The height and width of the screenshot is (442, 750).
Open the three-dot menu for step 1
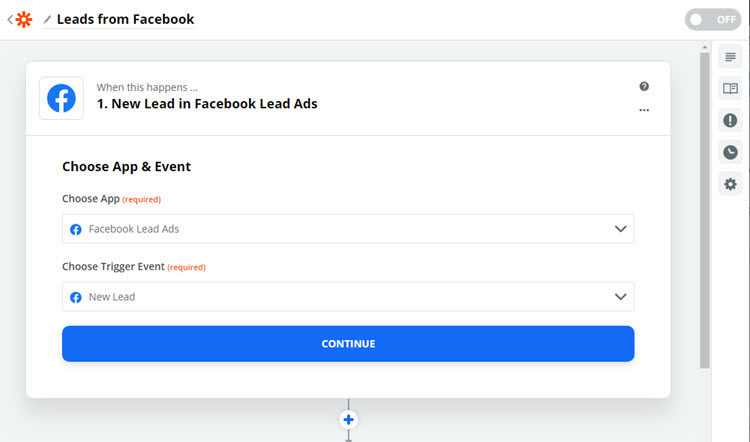(644, 110)
